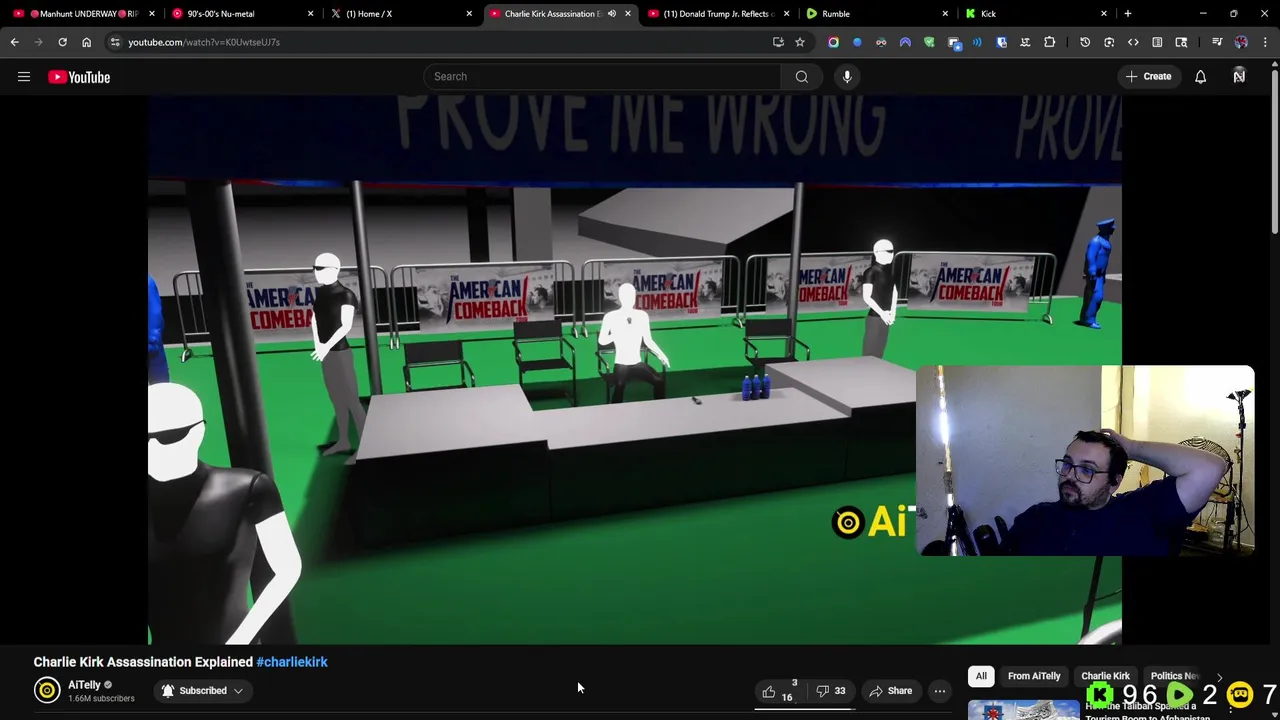Click the green shield extension icon
The image size is (1280, 720).
click(929, 42)
